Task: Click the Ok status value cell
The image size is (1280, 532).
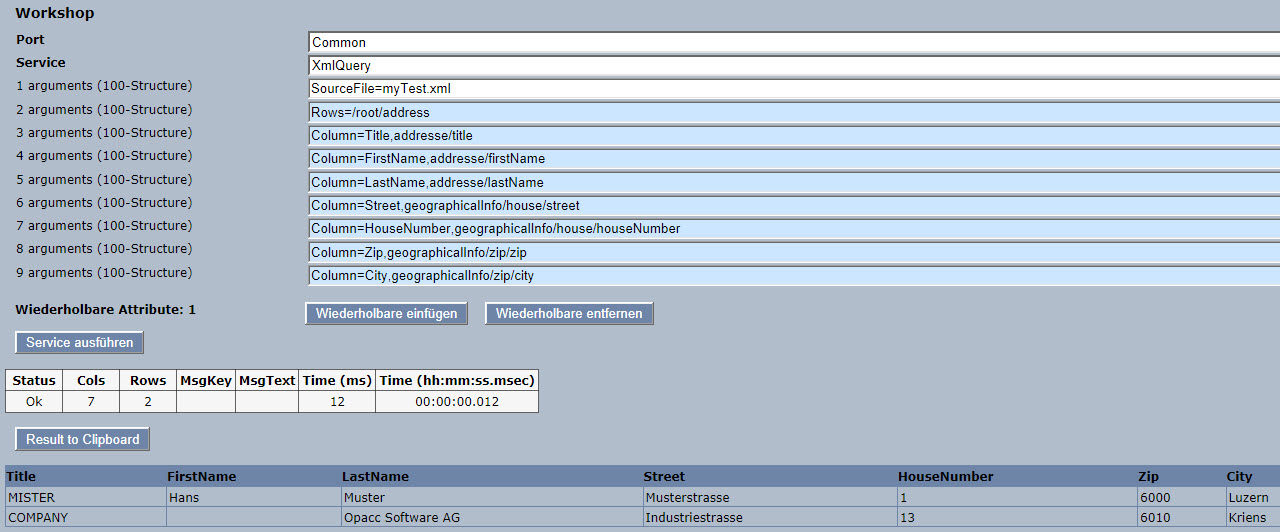Action: coord(34,401)
